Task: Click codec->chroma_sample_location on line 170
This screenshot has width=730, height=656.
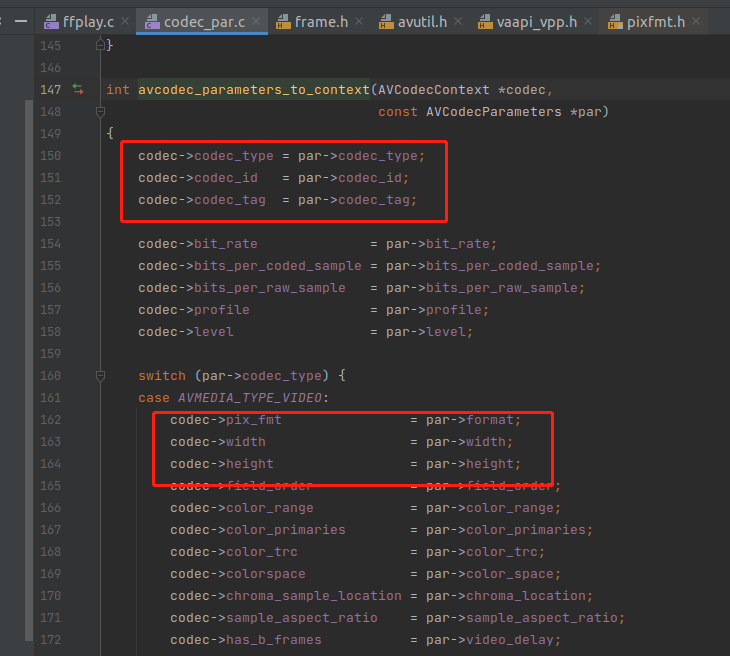Action: pos(286,595)
